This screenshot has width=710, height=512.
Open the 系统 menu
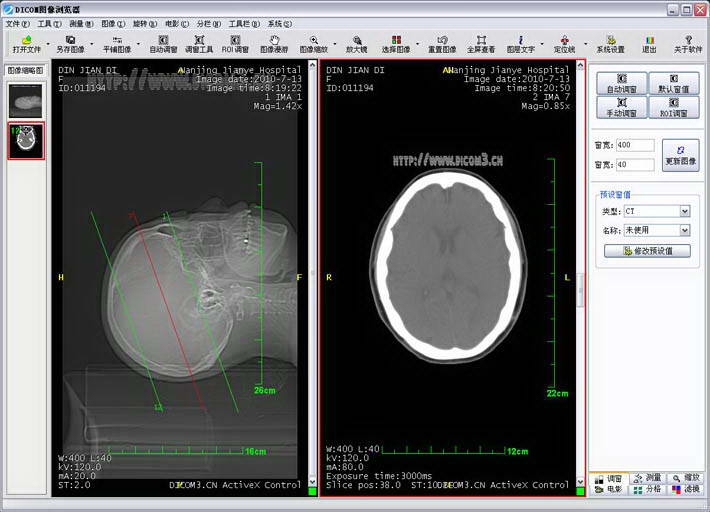coord(279,24)
